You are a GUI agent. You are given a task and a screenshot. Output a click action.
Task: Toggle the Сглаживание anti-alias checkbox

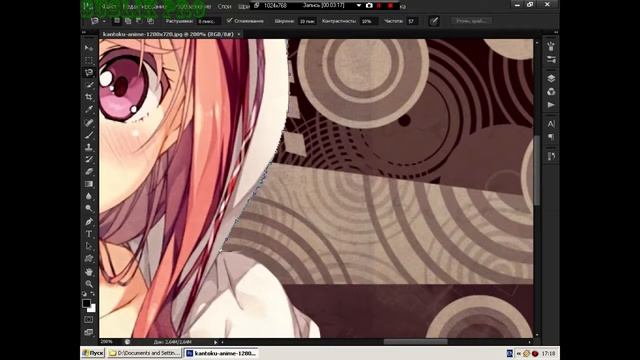click(229, 20)
